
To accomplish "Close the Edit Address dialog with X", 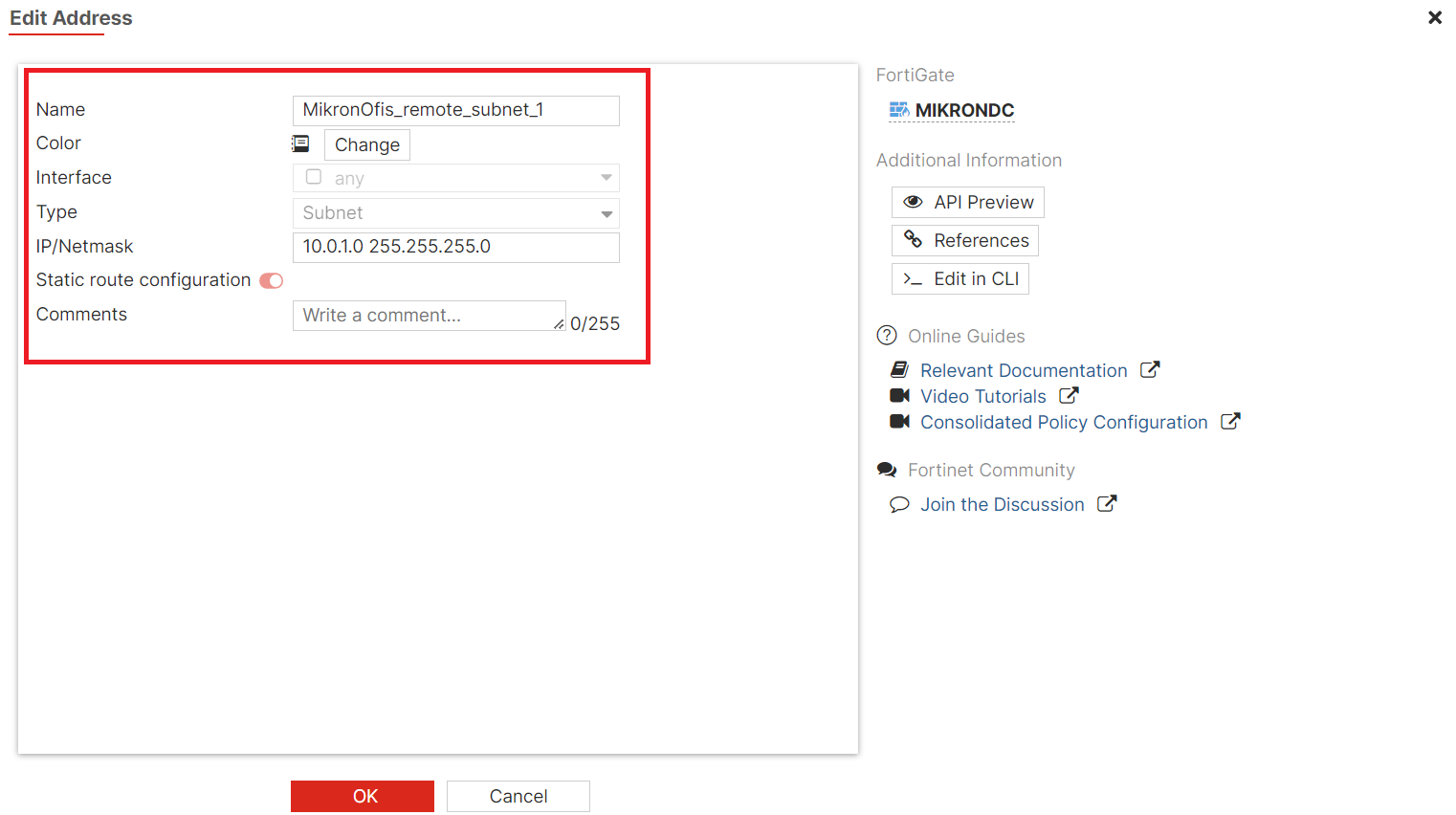I will (x=1435, y=17).
